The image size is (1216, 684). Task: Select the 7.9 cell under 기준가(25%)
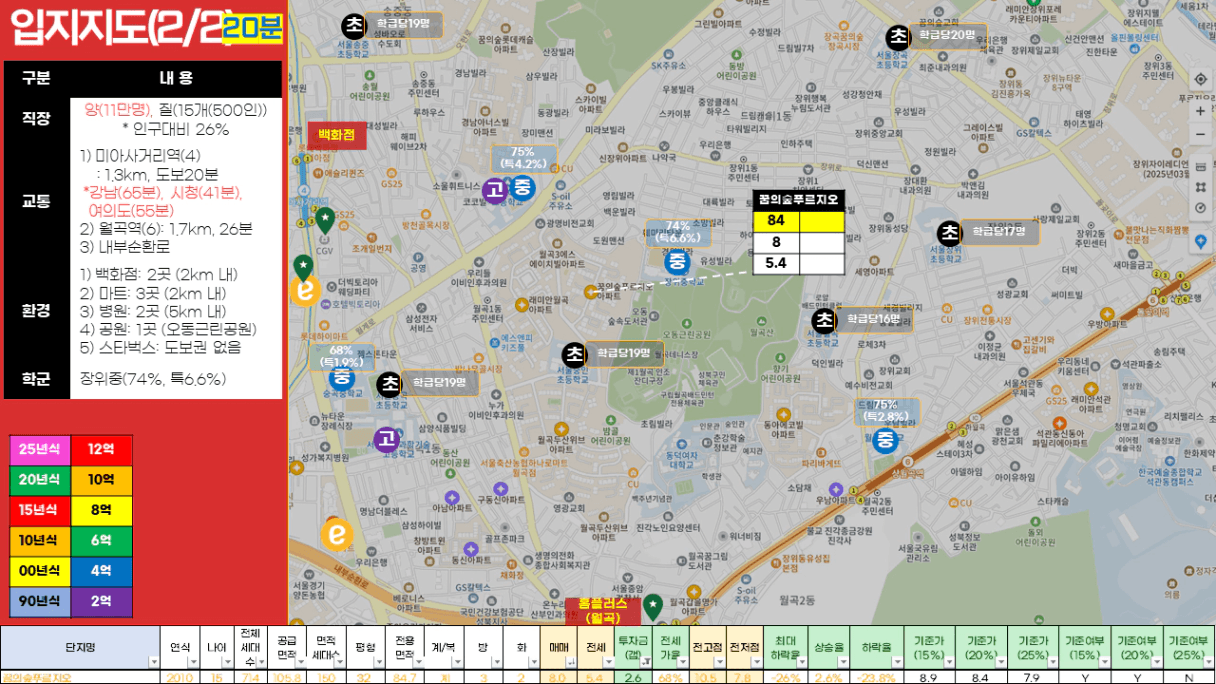[1033, 677]
